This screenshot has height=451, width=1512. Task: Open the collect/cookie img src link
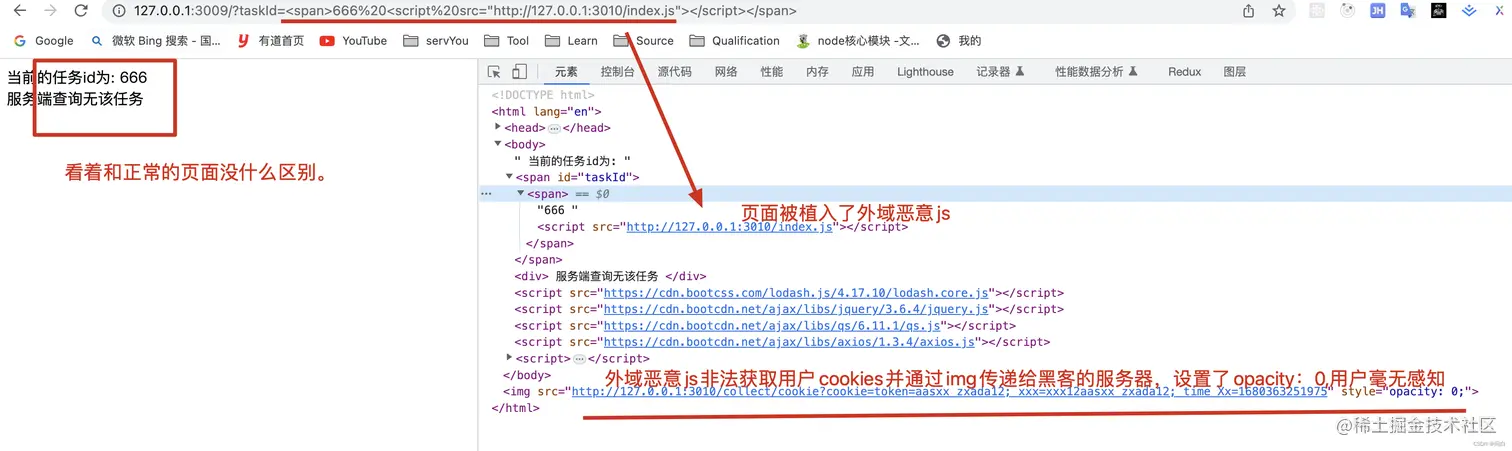(x=949, y=392)
